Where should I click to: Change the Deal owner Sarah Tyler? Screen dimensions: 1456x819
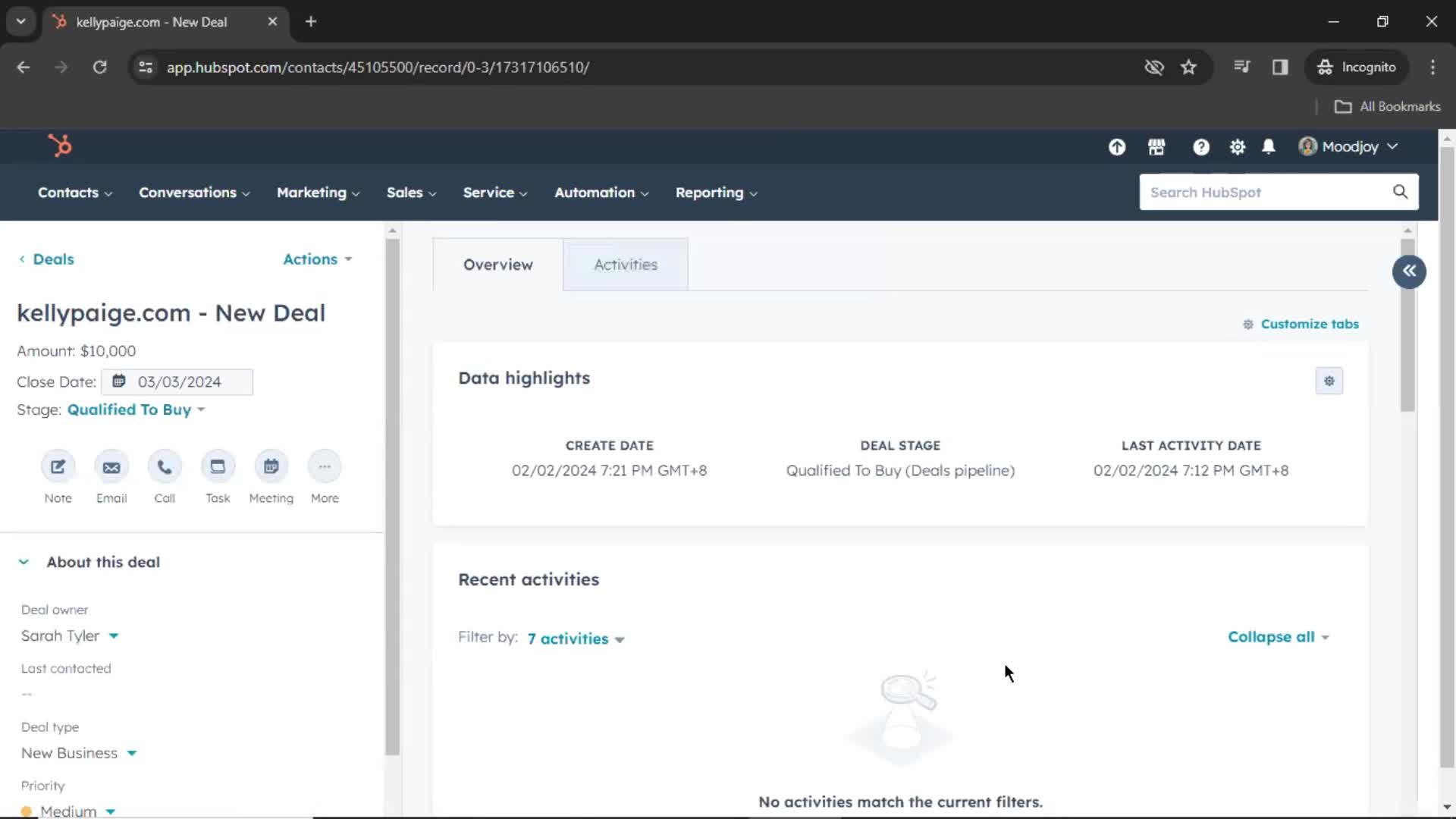coord(70,635)
